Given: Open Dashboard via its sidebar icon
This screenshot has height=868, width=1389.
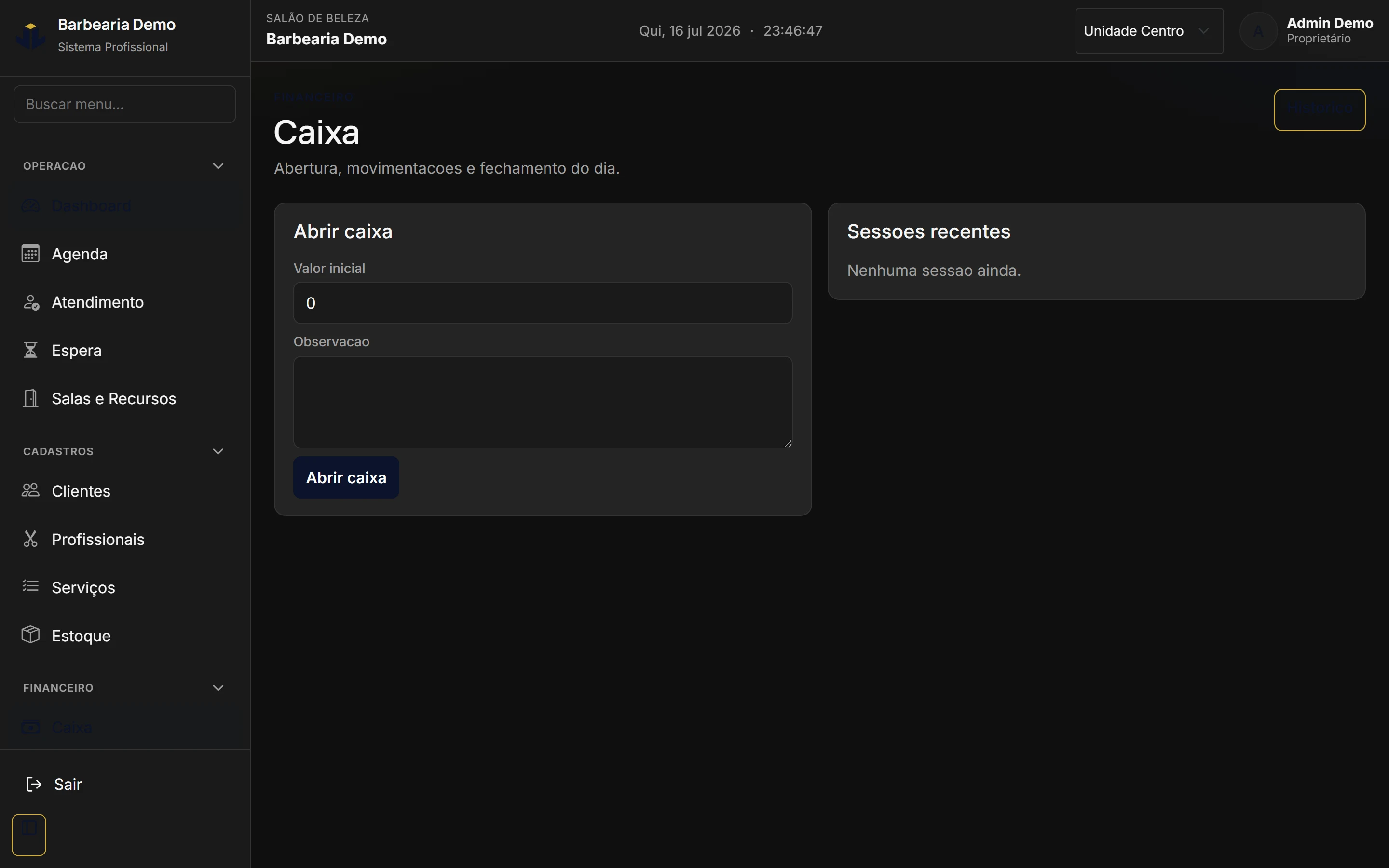Looking at the screenshot, I should 30,205.
